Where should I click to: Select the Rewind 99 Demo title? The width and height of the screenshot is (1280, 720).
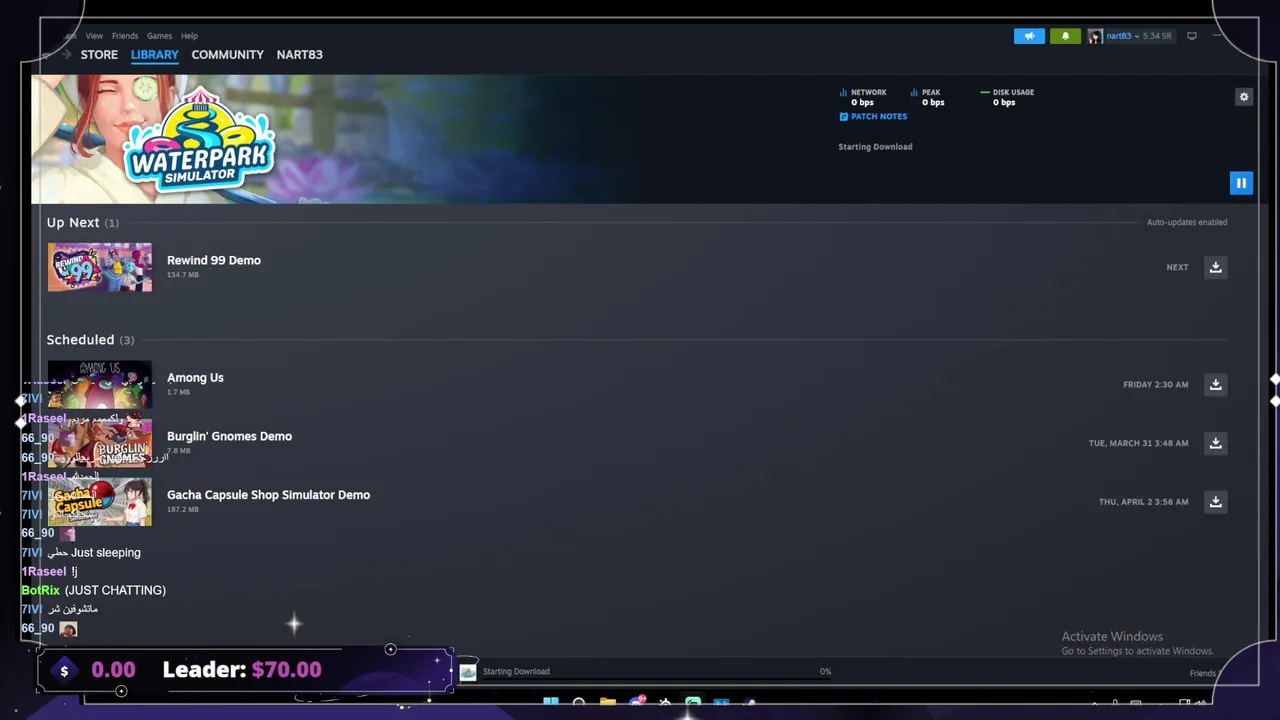214,260
